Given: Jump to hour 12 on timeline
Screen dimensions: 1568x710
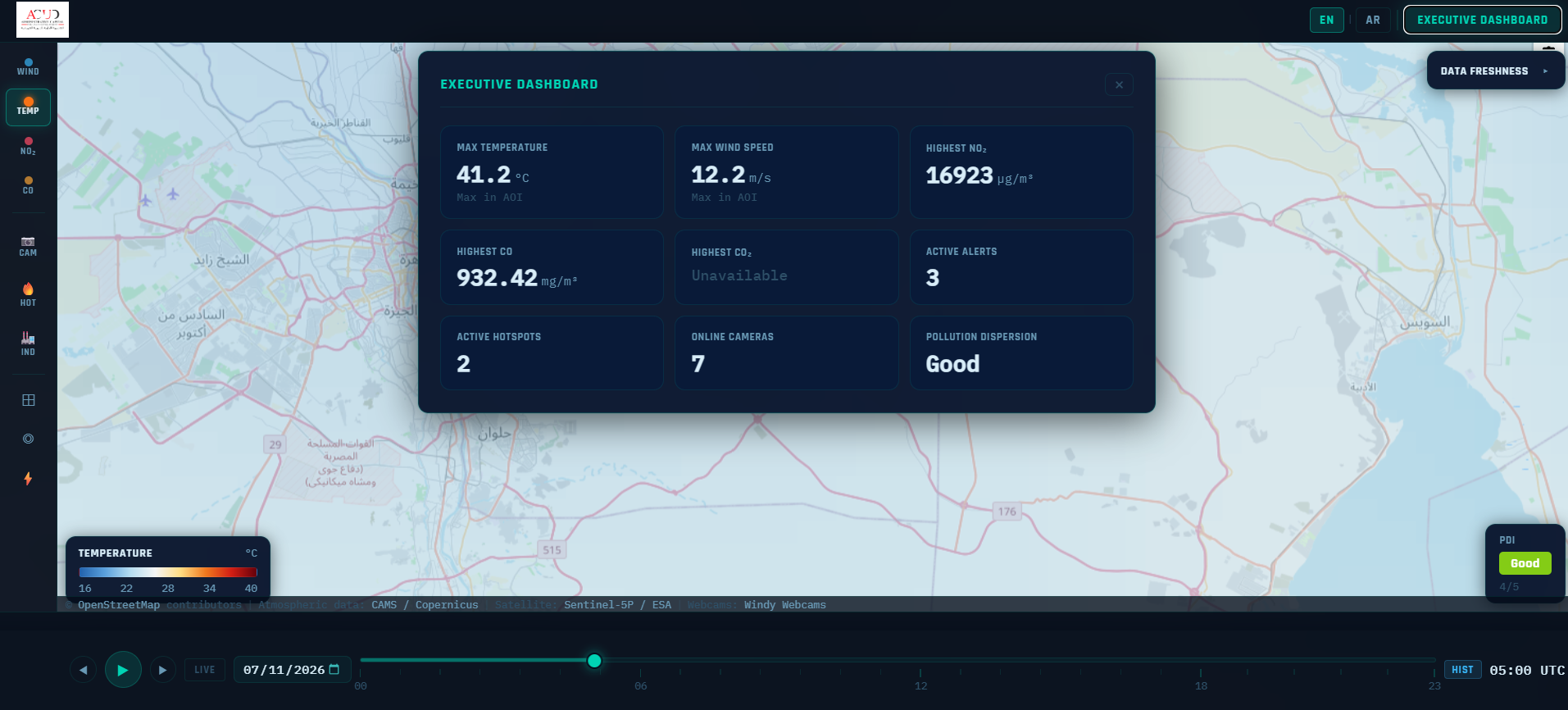Looking at the screenshot, I should point(920,685).
